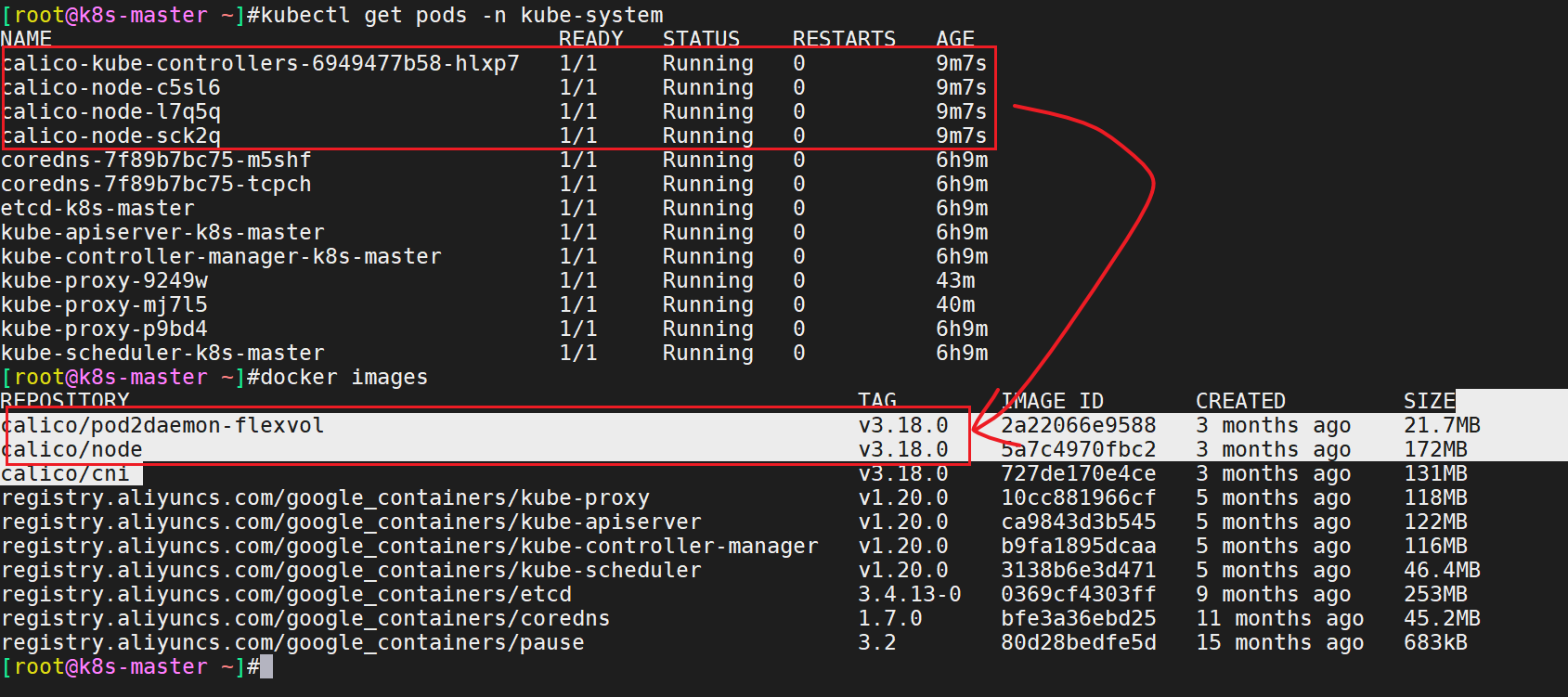The height and width of the screenshot is (697, 1568).
Task: Select kube-proxy-9249w pod name
Action: (104, 280)
